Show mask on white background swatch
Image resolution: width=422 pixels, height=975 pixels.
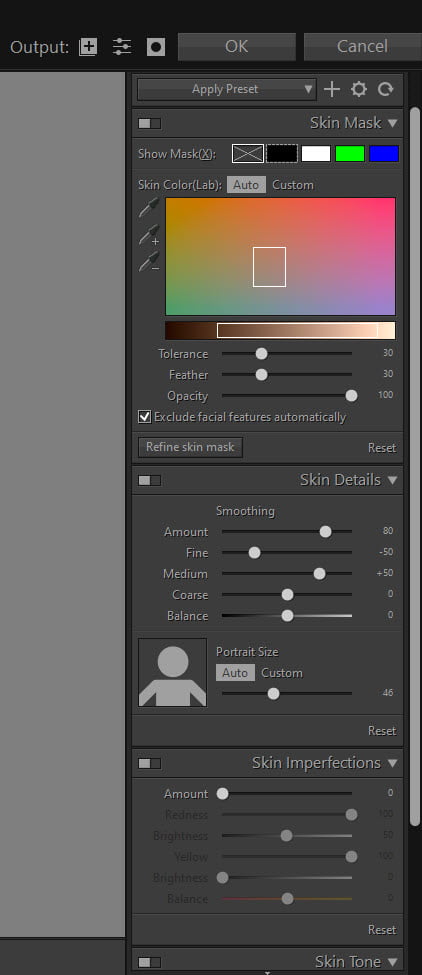[x=316, y=154]
